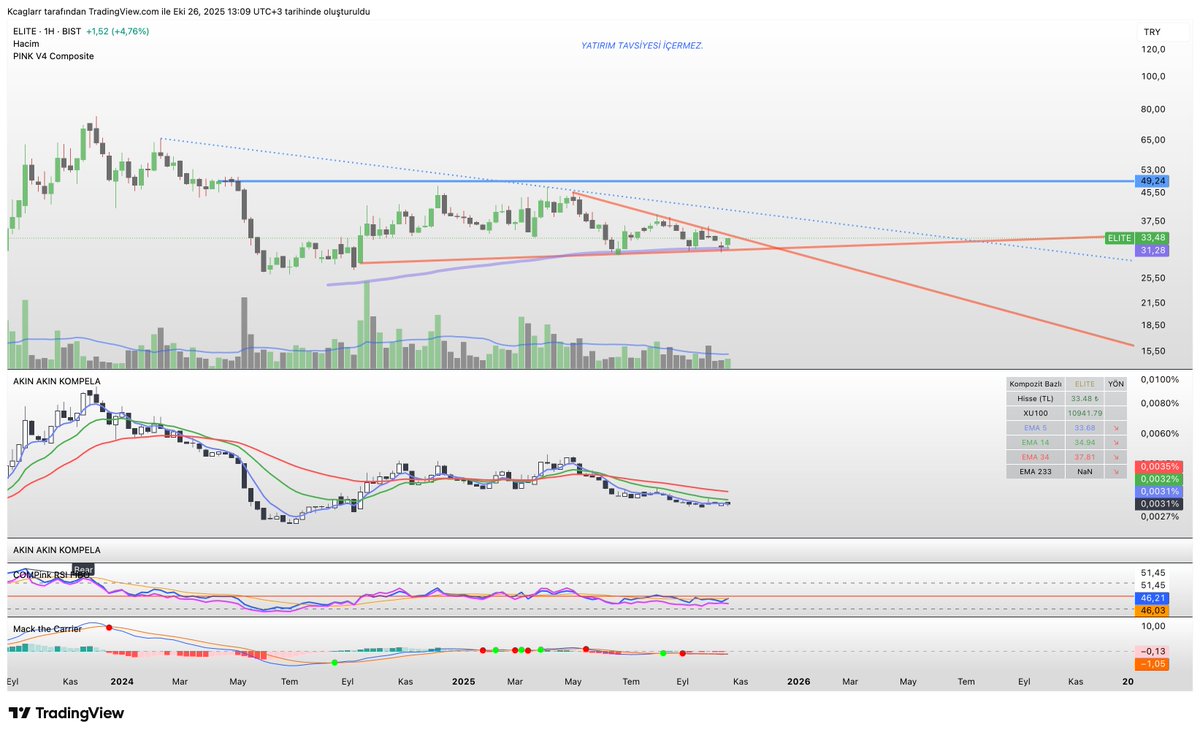Click the 2024 label on the time axis
This screenshot has width=1200, height=735.
[x=122, y=682]
